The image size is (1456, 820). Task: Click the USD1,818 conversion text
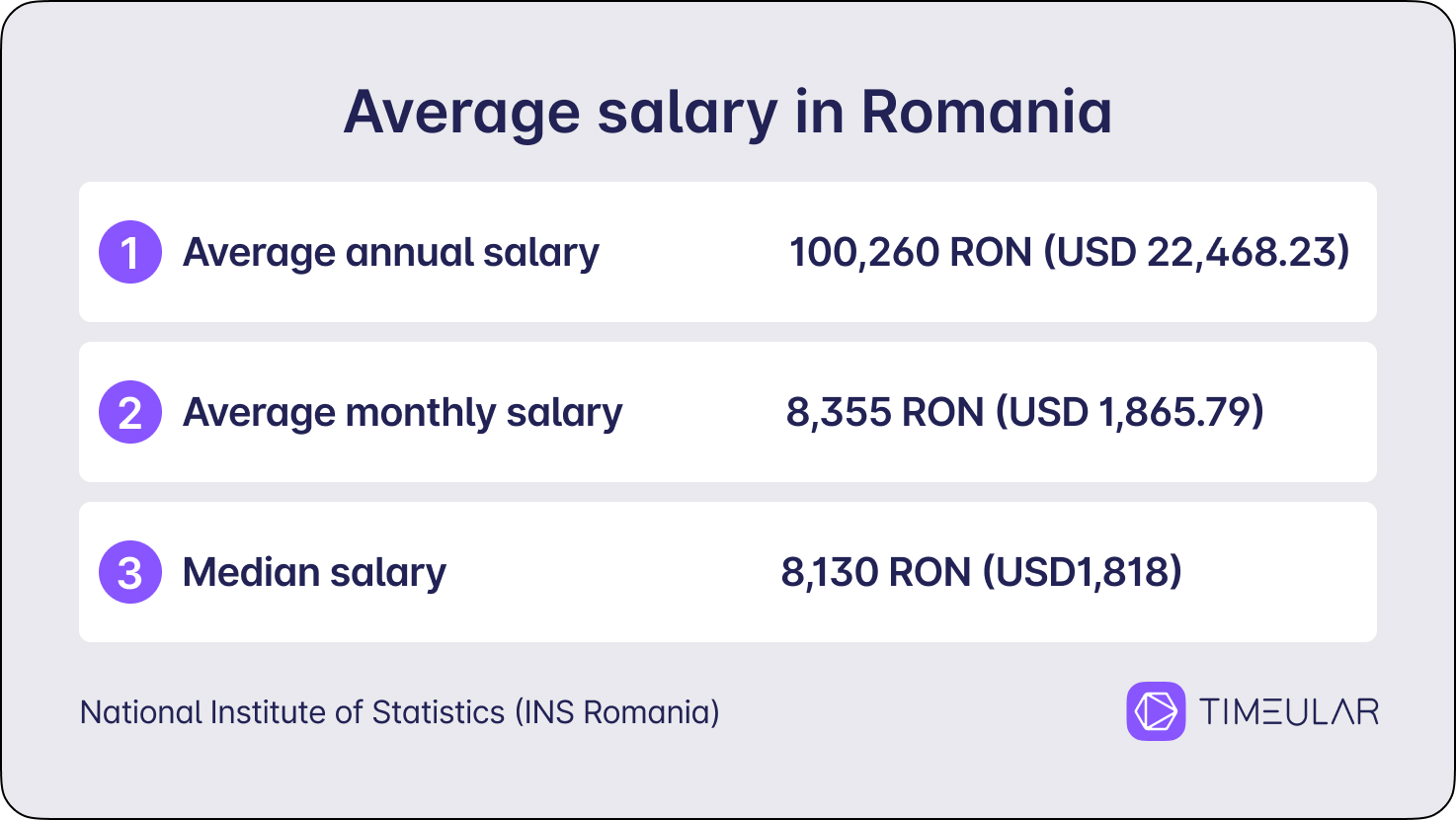1083,573
